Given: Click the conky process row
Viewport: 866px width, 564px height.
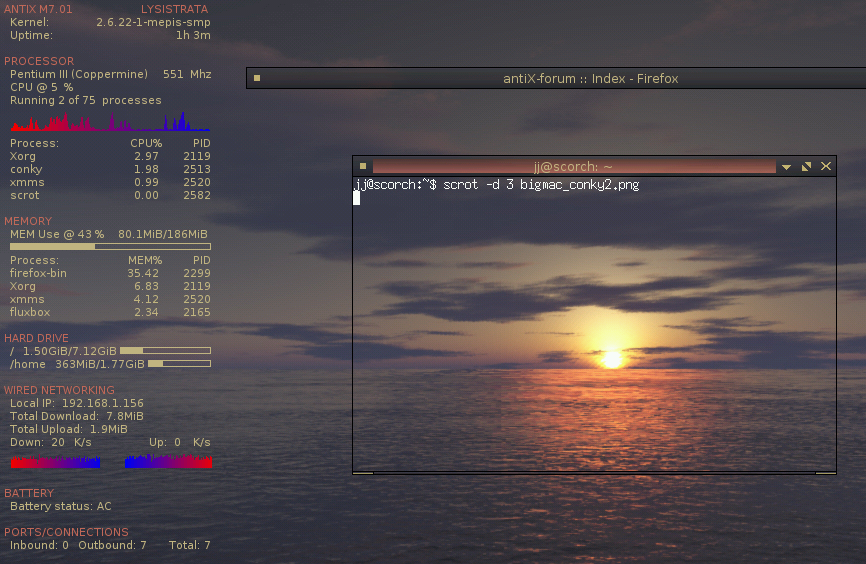Looking at the screenshot, I should pyautogui.click(x=110, y=169).
